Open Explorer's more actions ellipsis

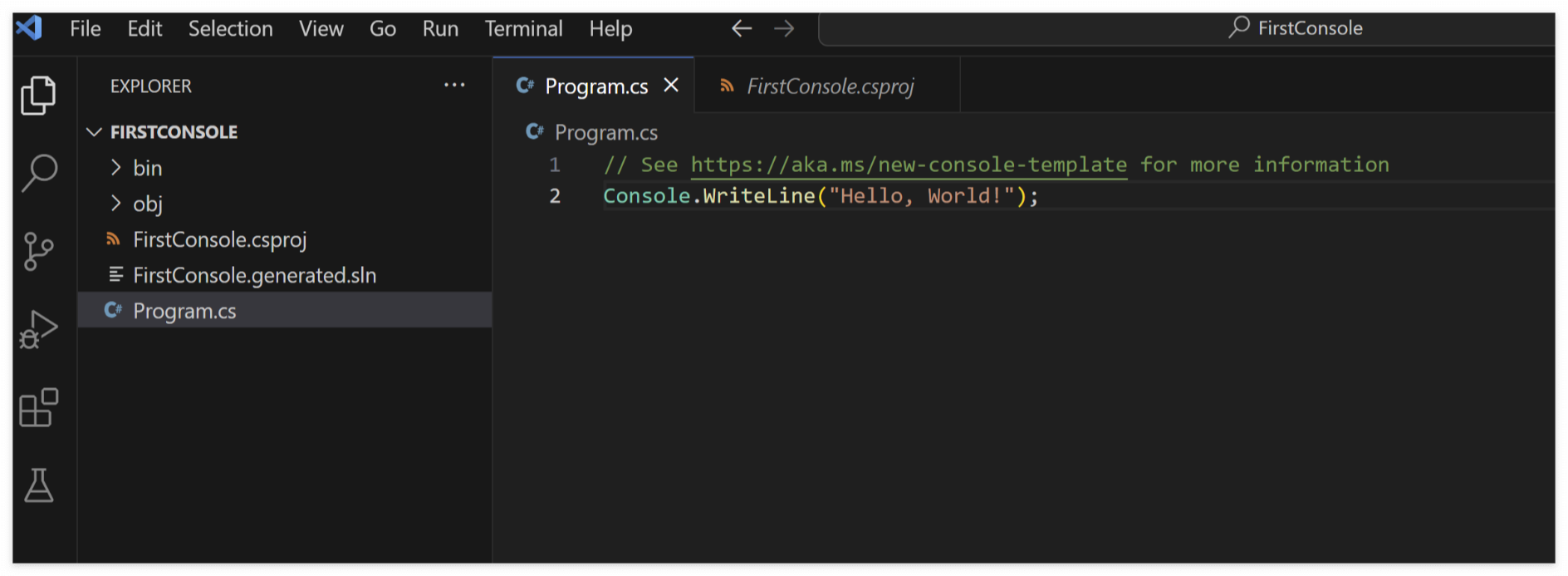[454, 85]
